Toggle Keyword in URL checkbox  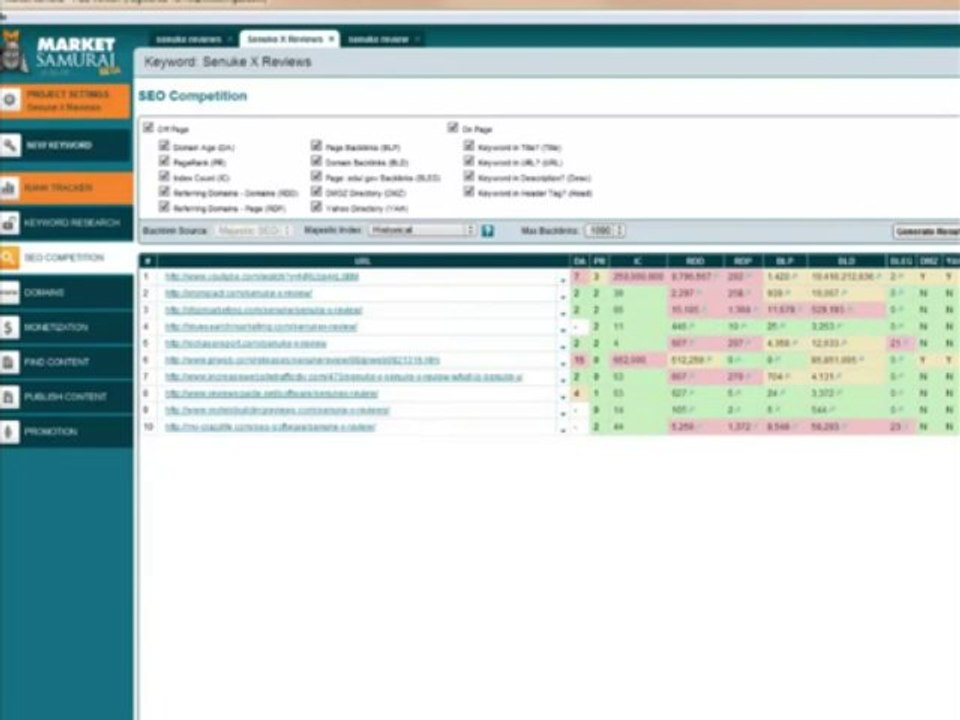pyautogui.click(x=468, y=161)
